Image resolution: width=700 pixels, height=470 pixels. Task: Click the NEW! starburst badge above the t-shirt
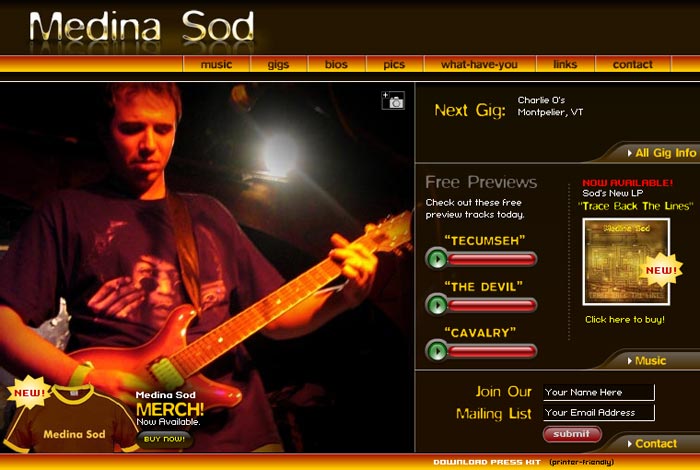click(29, 392)
